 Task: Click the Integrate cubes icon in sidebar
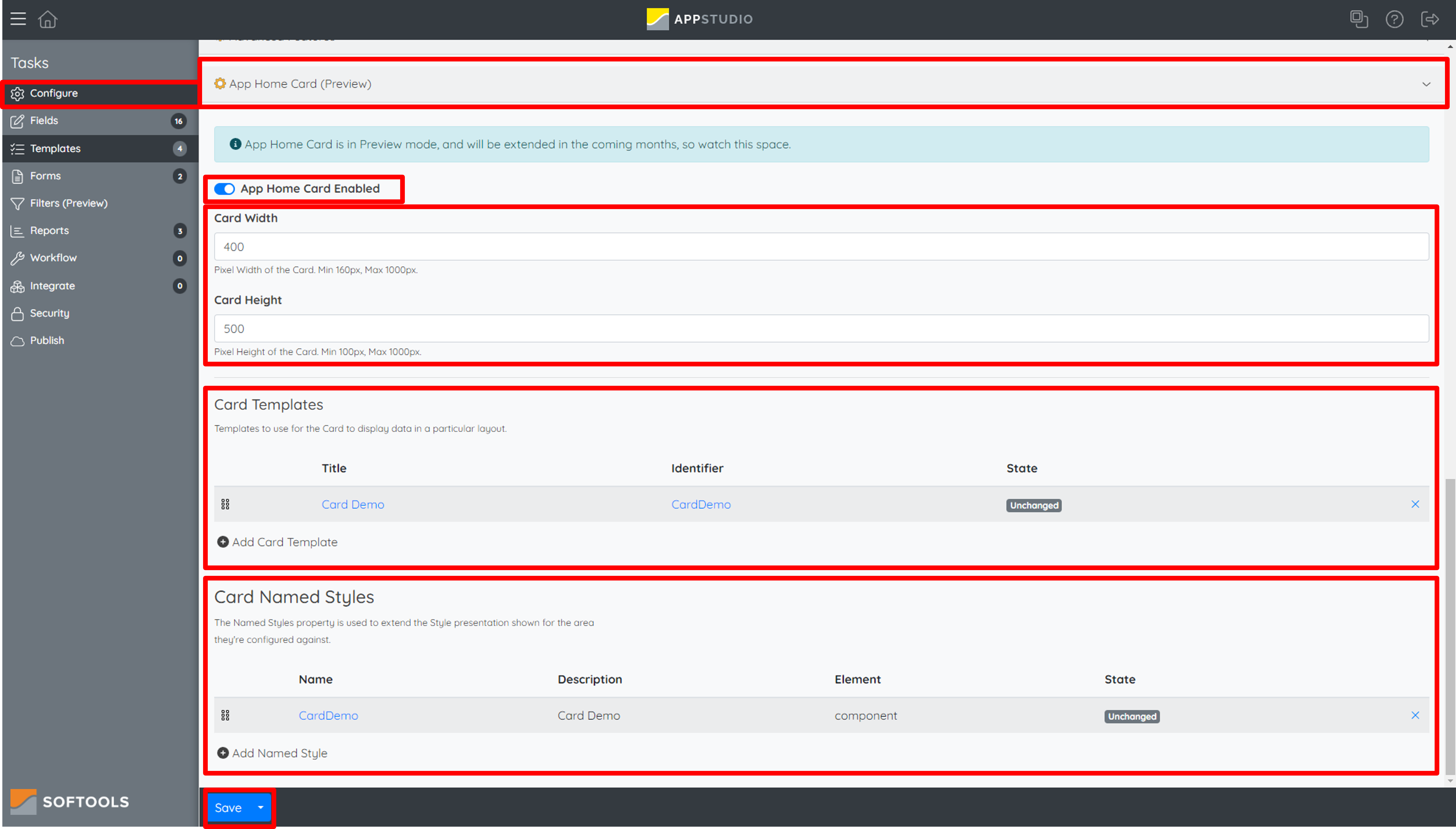(x=18, y=286)
